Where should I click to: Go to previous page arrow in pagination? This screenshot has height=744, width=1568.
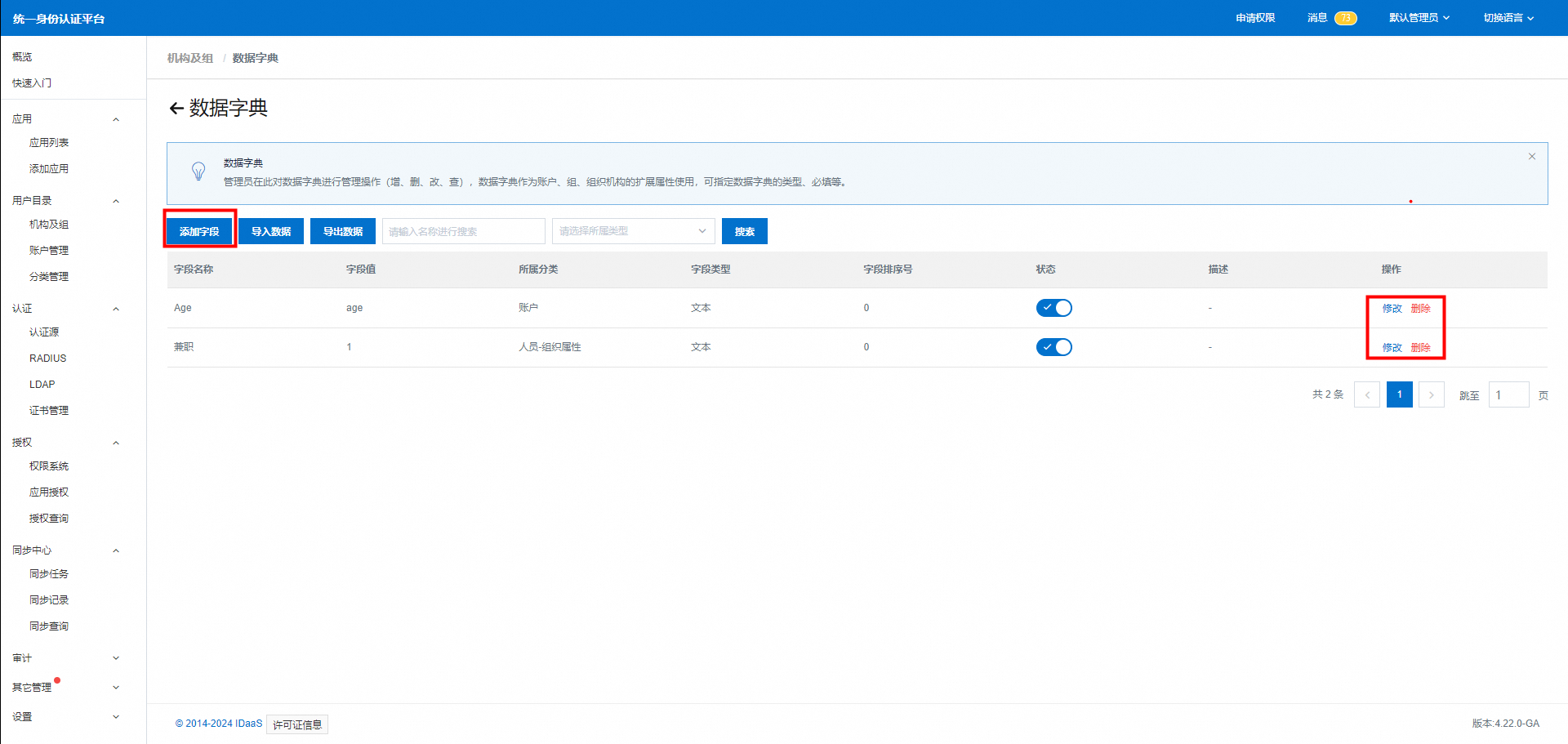pyautogui.click(x=1366, y=395)
